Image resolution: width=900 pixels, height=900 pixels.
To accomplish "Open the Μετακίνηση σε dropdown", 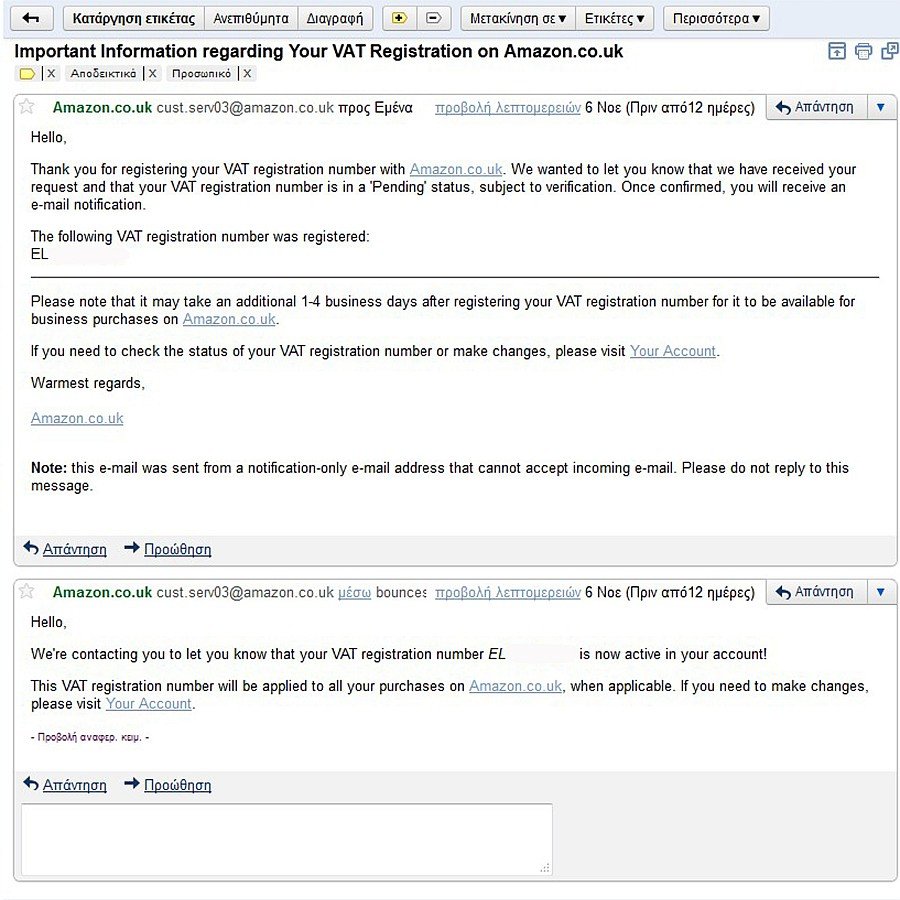I will click(x=517, y=18).
